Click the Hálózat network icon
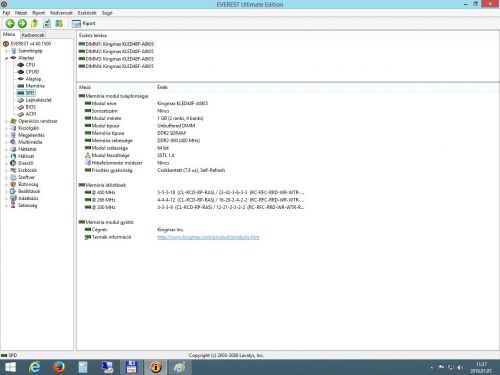500x375 pixels. pyautogui.click(x=13, y=156)
